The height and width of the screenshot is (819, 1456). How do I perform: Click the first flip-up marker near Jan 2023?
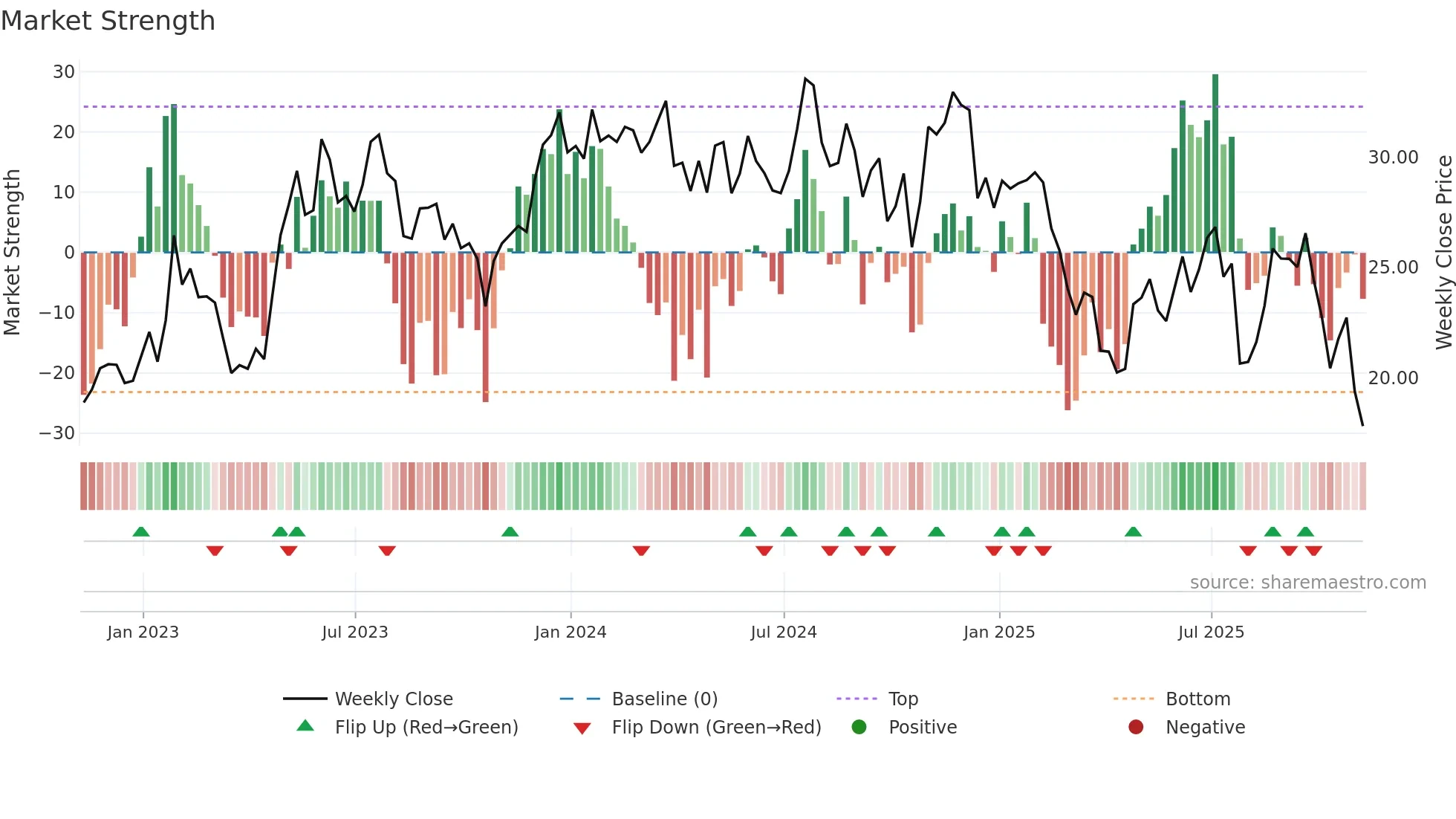141,531
